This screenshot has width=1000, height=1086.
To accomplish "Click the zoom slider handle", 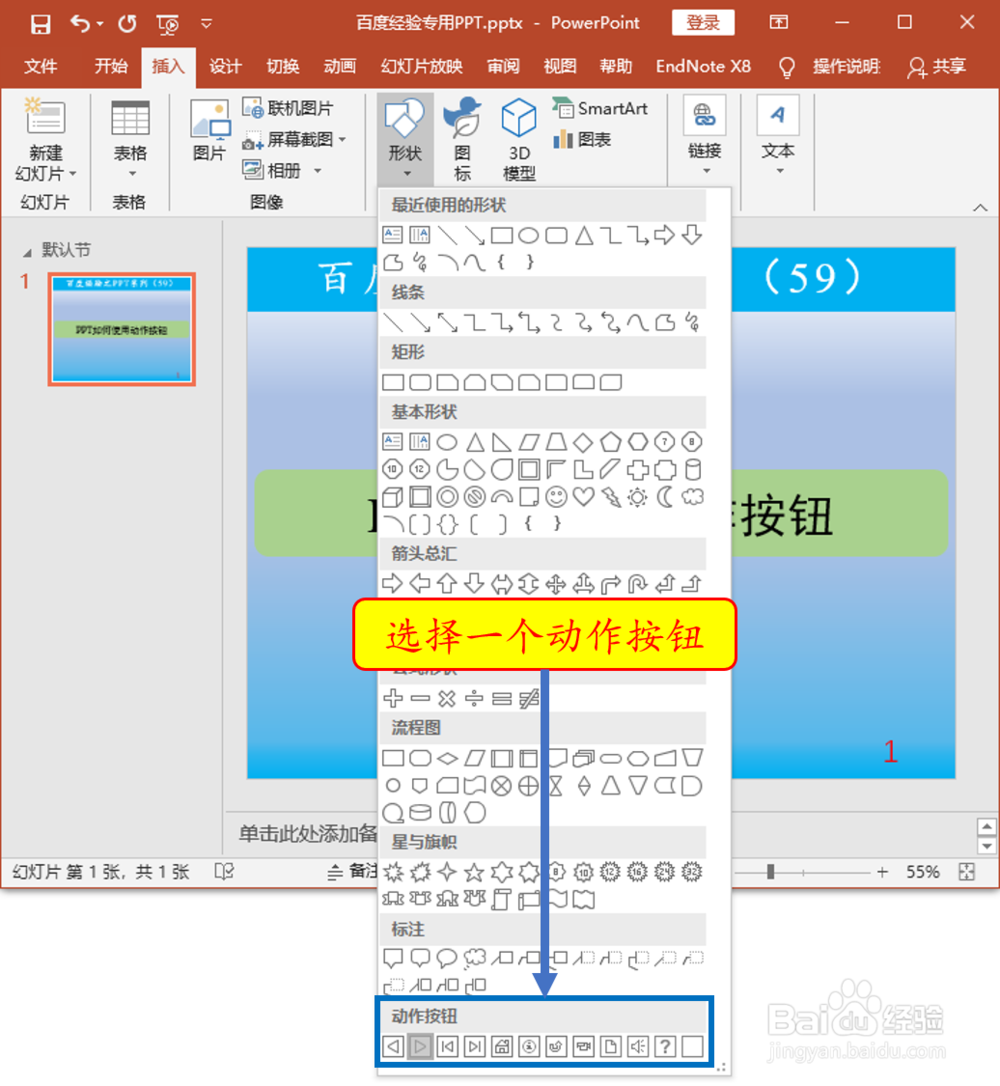I will 770,871.
